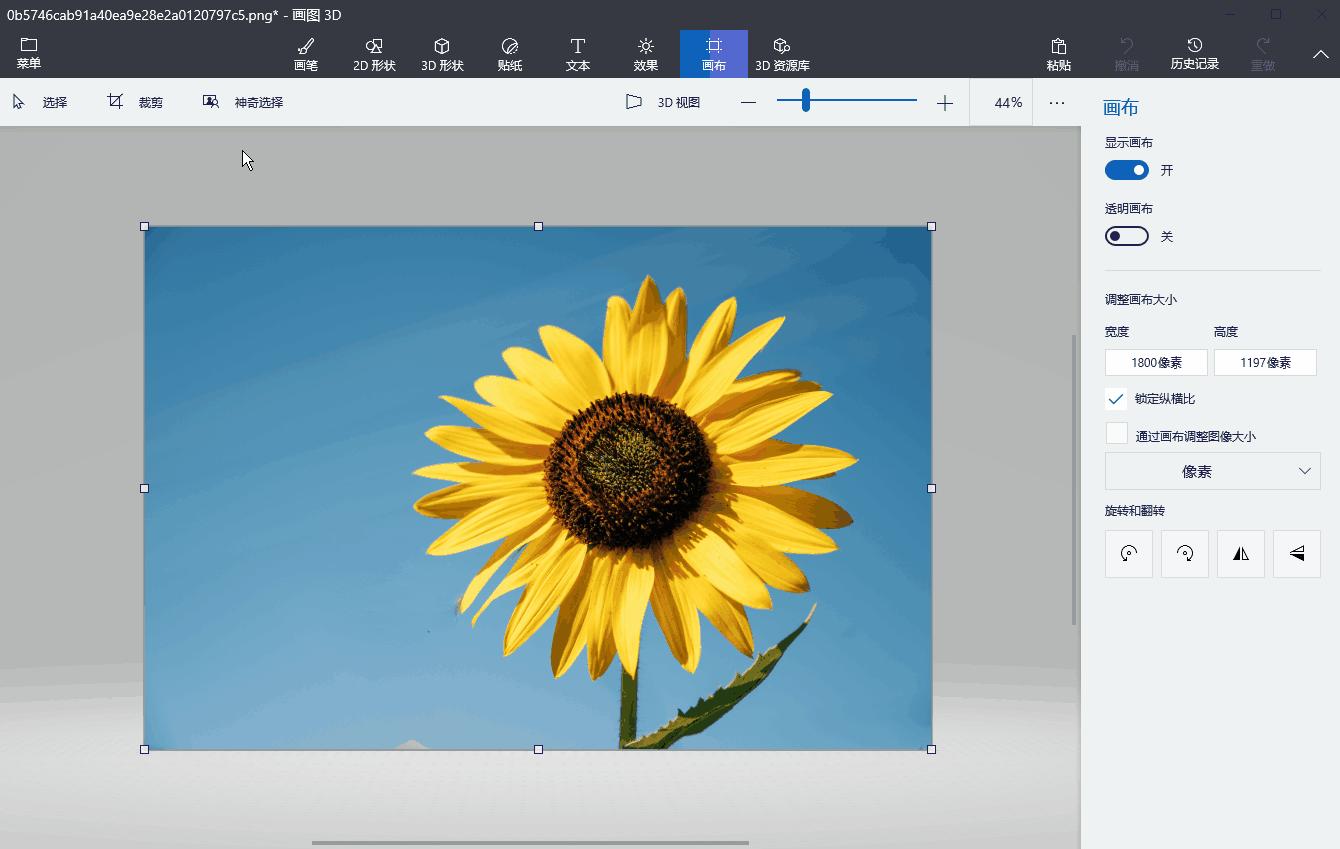Click the 撤消 undo button
Screen dimensions: 1340x849
1127,54
